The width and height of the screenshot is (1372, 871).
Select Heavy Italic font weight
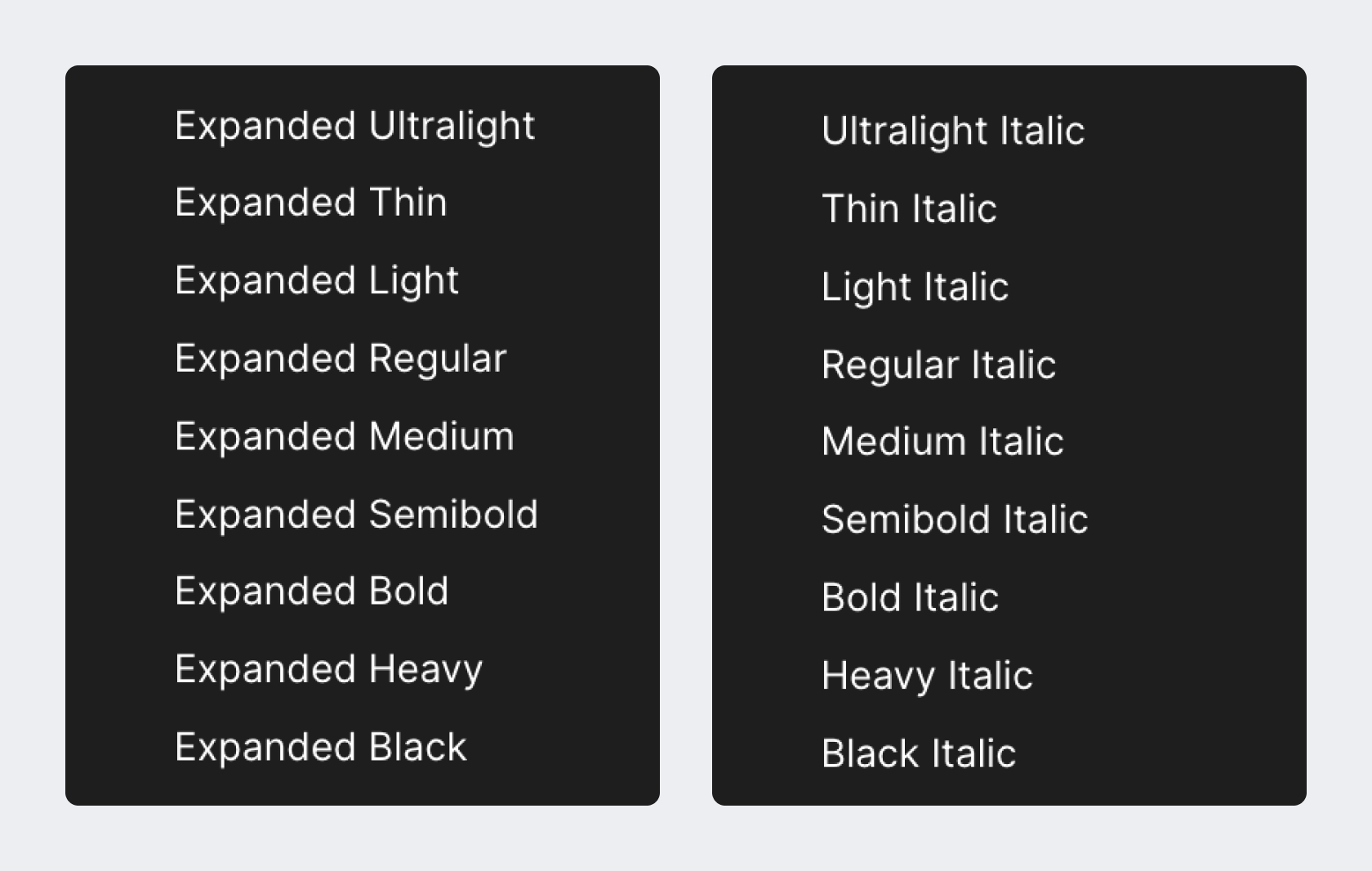pyautogui.click(x=927, y=676)
